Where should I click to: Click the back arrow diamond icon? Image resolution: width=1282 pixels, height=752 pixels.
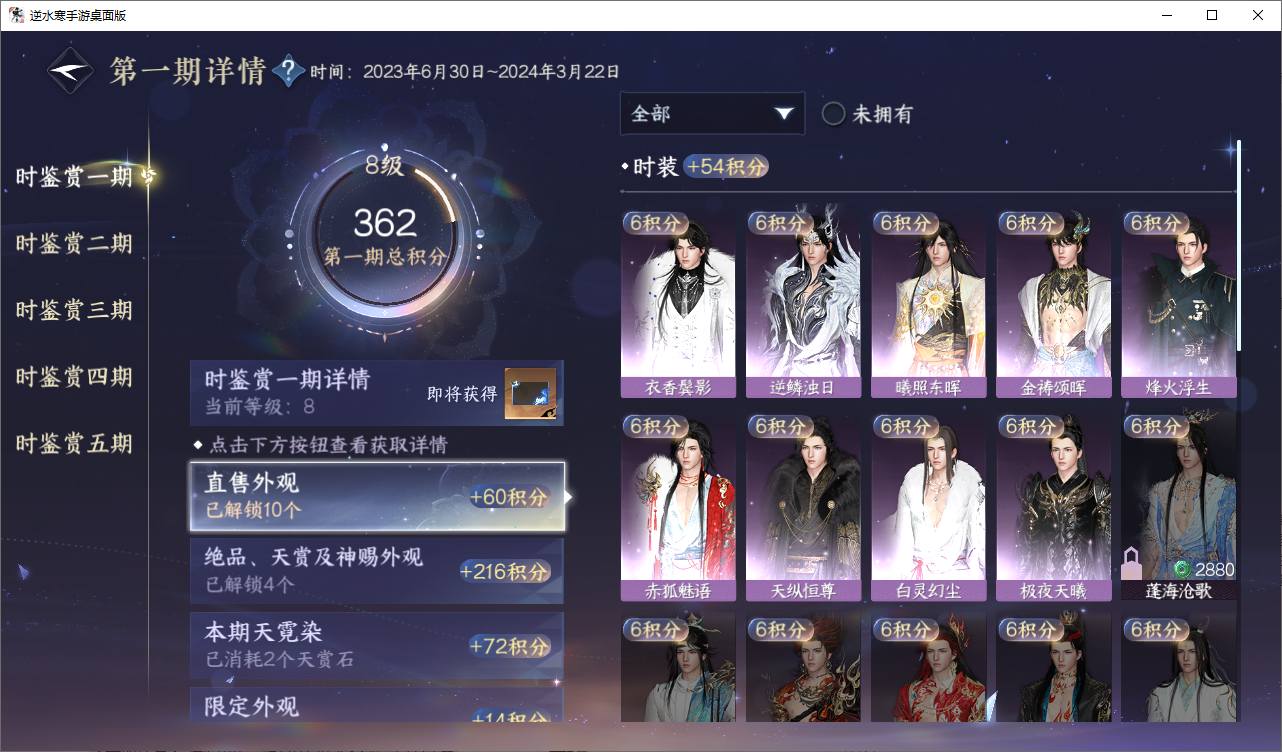point(71,71)
